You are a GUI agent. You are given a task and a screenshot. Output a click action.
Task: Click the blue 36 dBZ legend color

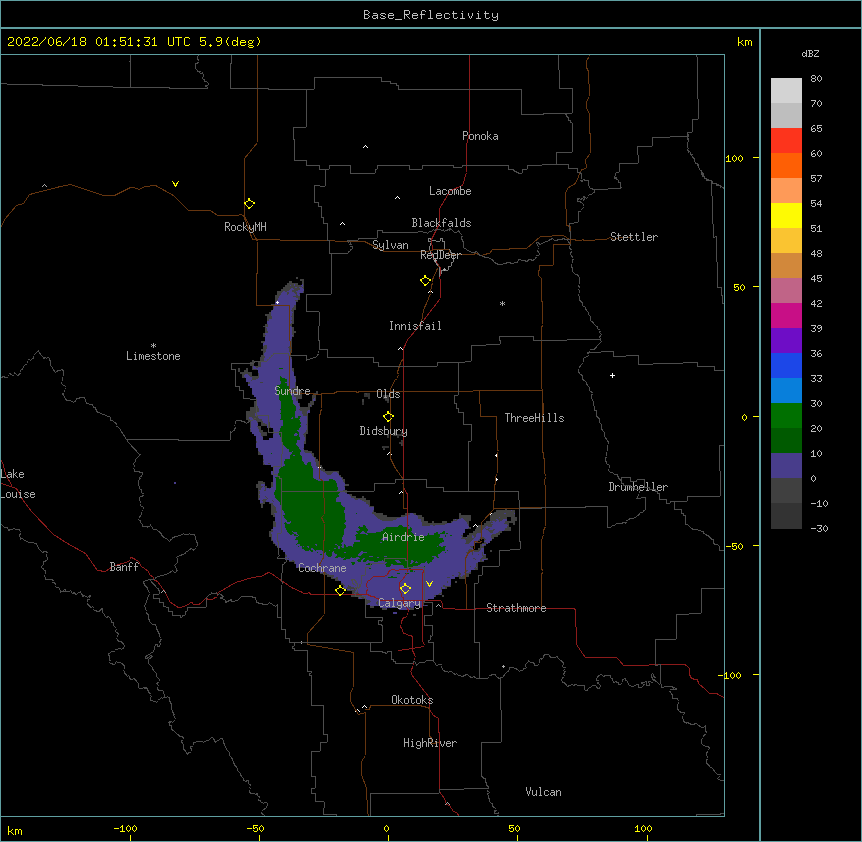pyautogui.click(x=786, y=365)
